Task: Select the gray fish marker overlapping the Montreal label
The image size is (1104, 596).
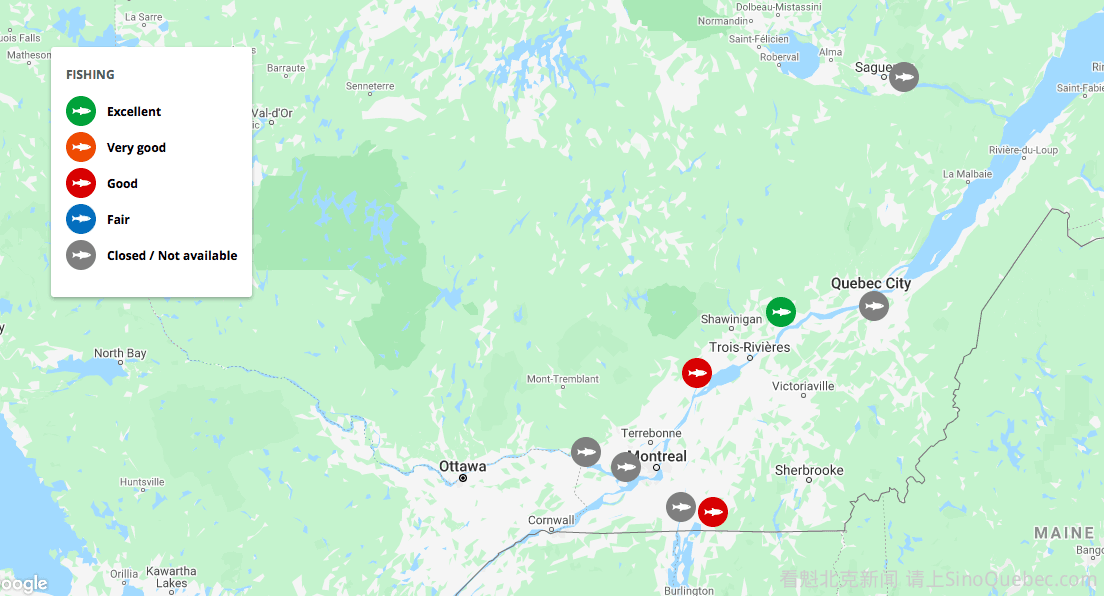Action: tap(626, 467)
